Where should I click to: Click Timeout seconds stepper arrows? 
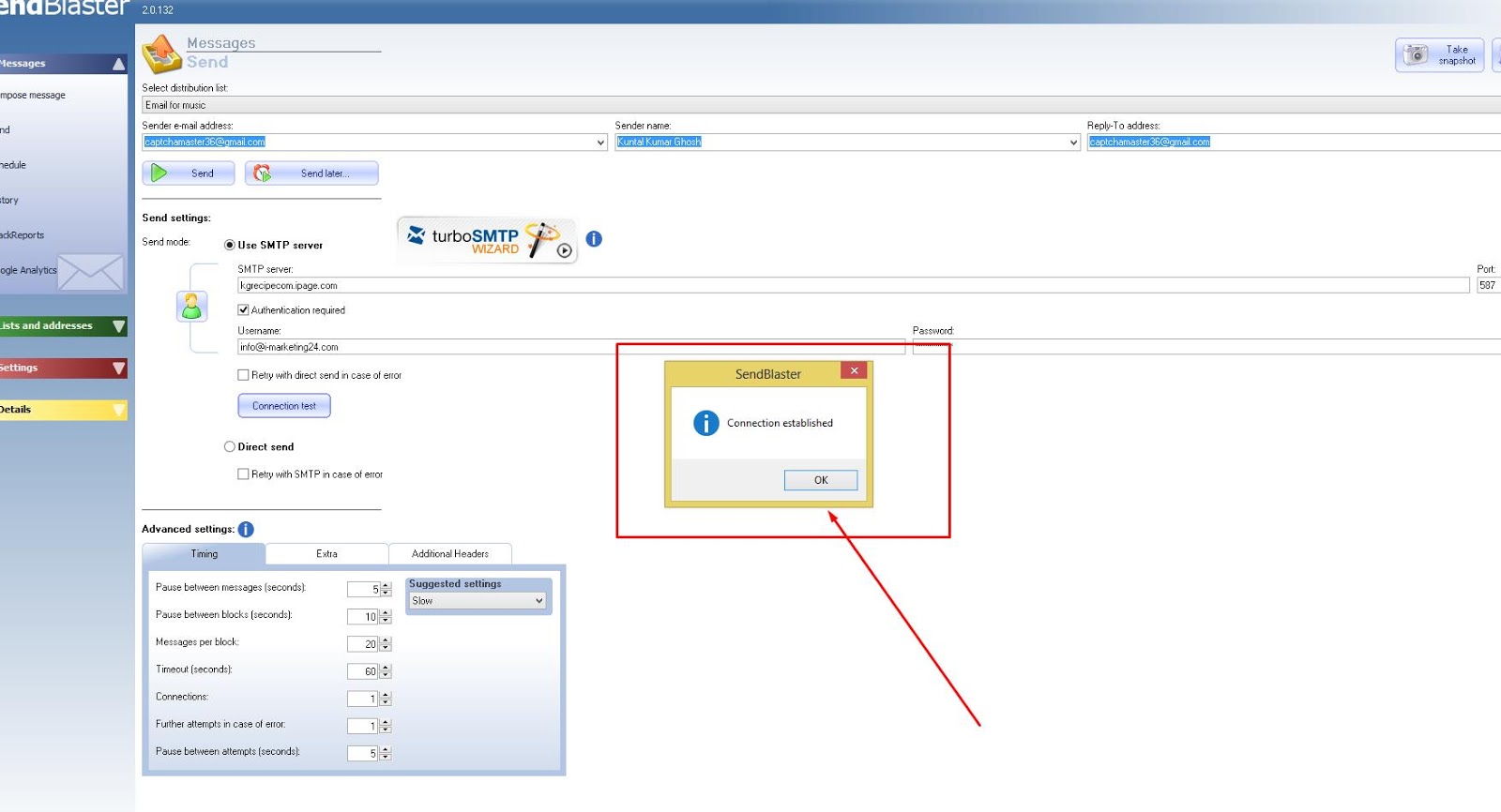click(x=386, y=671)
